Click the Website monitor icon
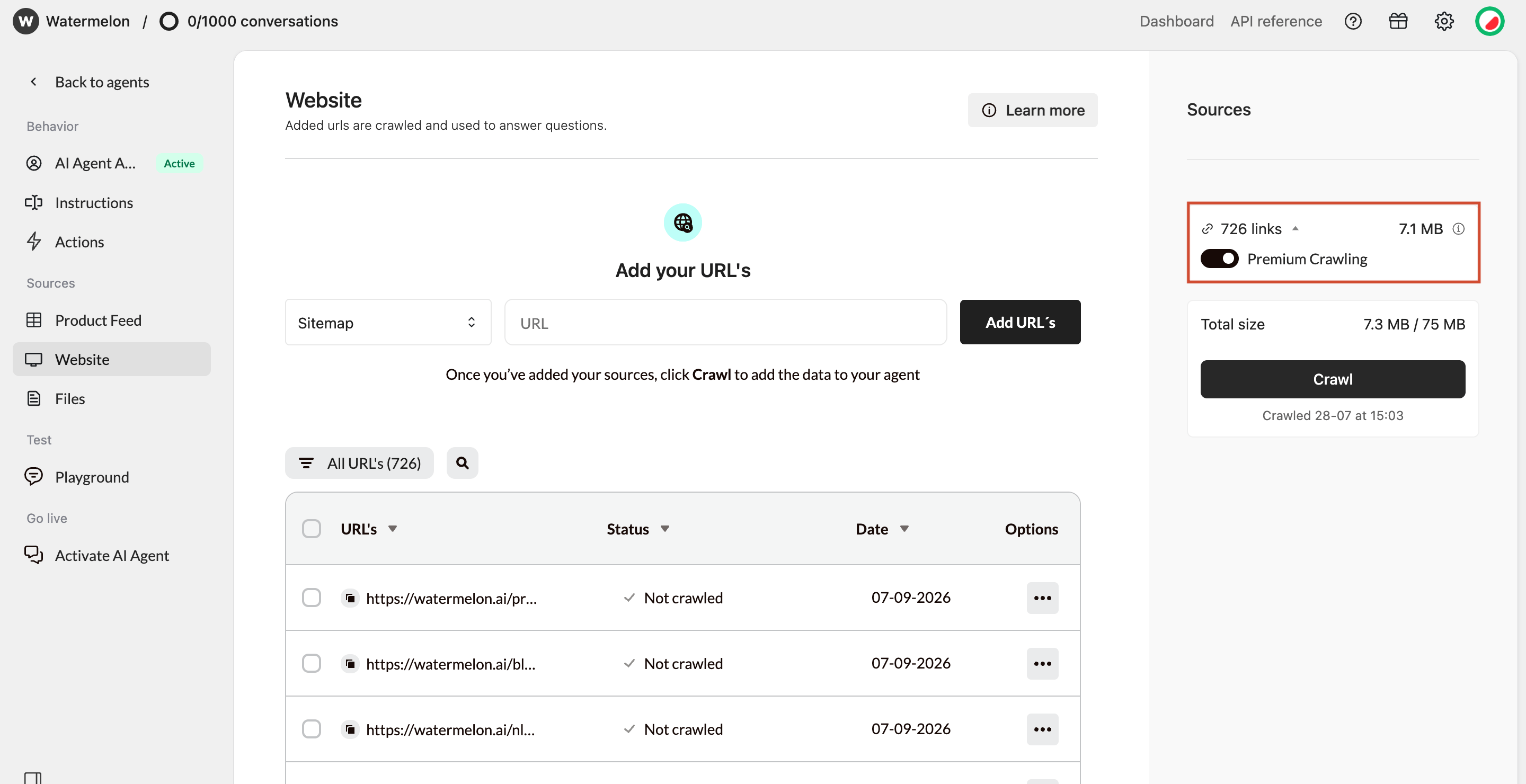This screenshot has width=1526, height=784. tap(34, 360)
